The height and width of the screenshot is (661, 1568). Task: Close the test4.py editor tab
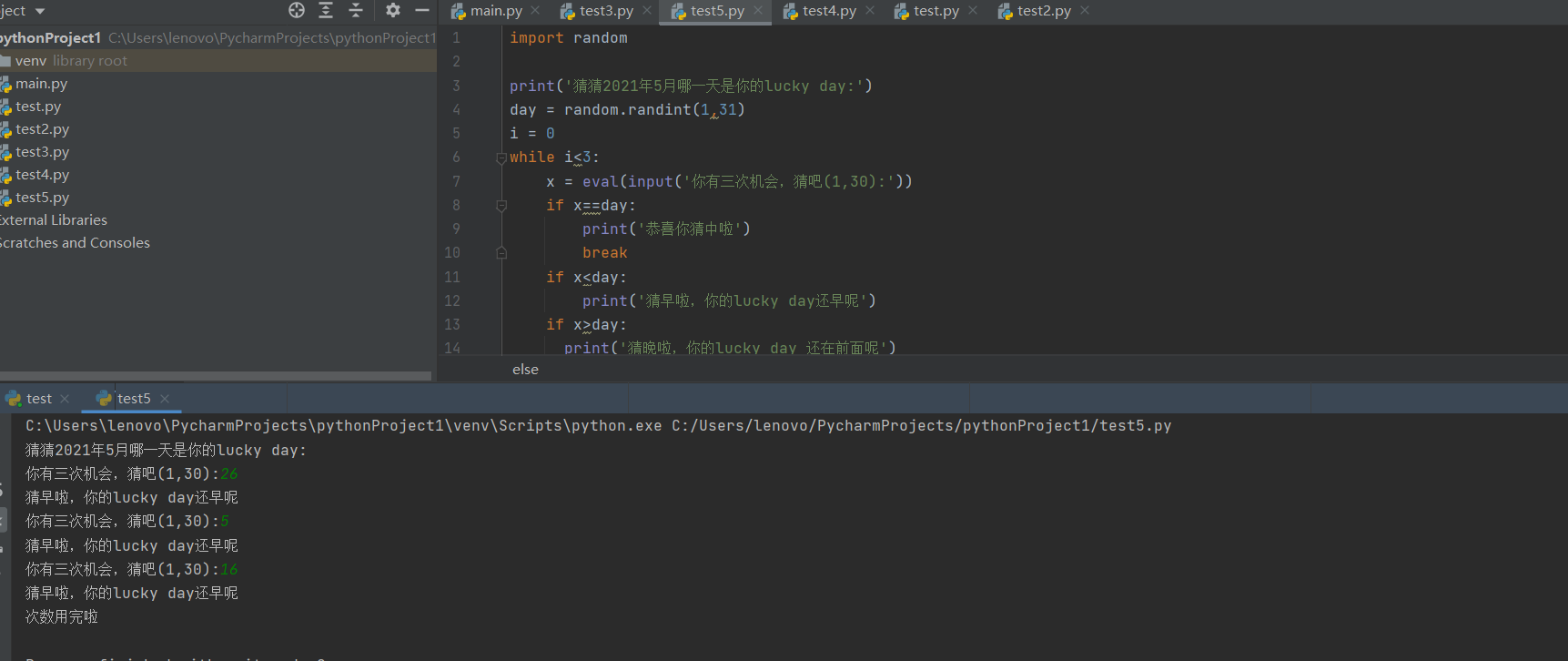click(x=870, y=10)
